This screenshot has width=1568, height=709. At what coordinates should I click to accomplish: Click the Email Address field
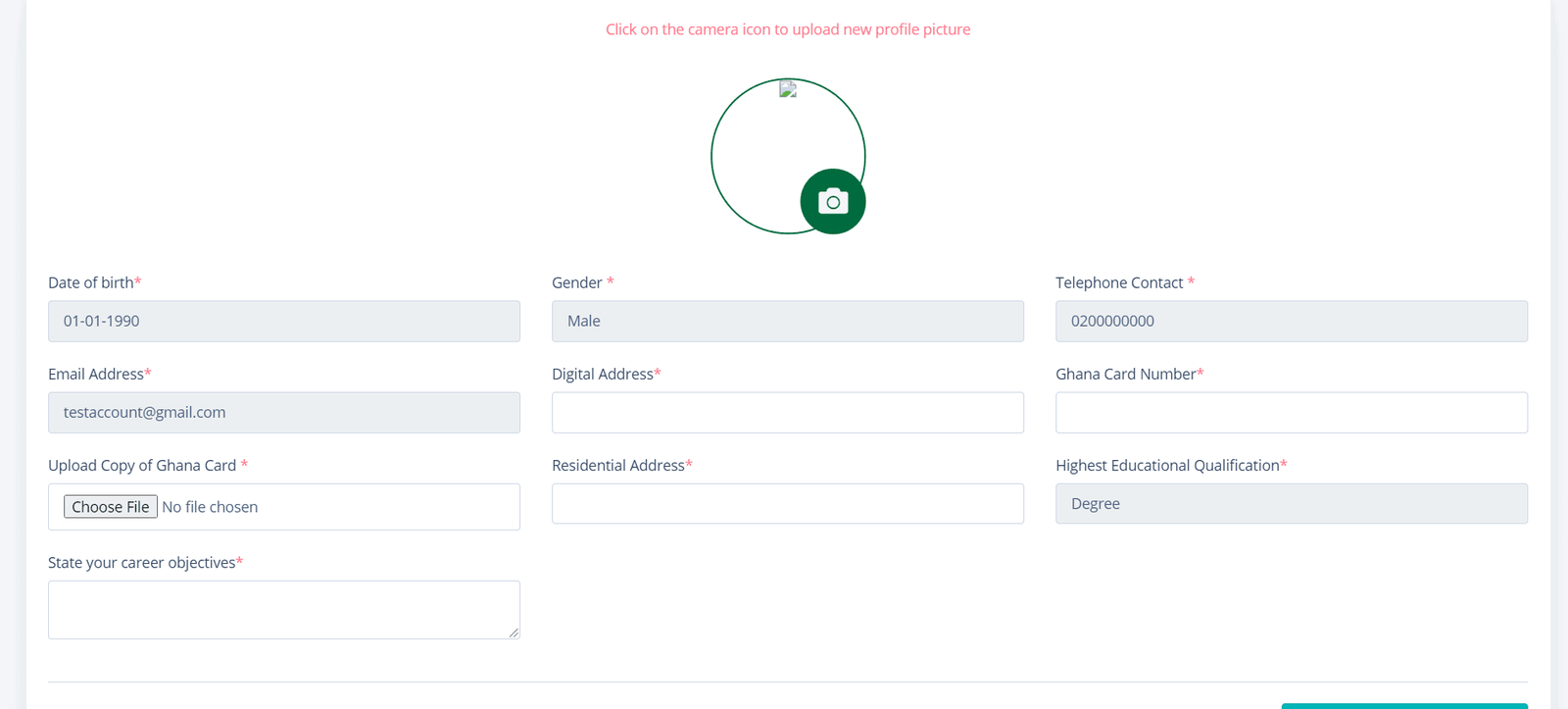(x=284, y=413)
